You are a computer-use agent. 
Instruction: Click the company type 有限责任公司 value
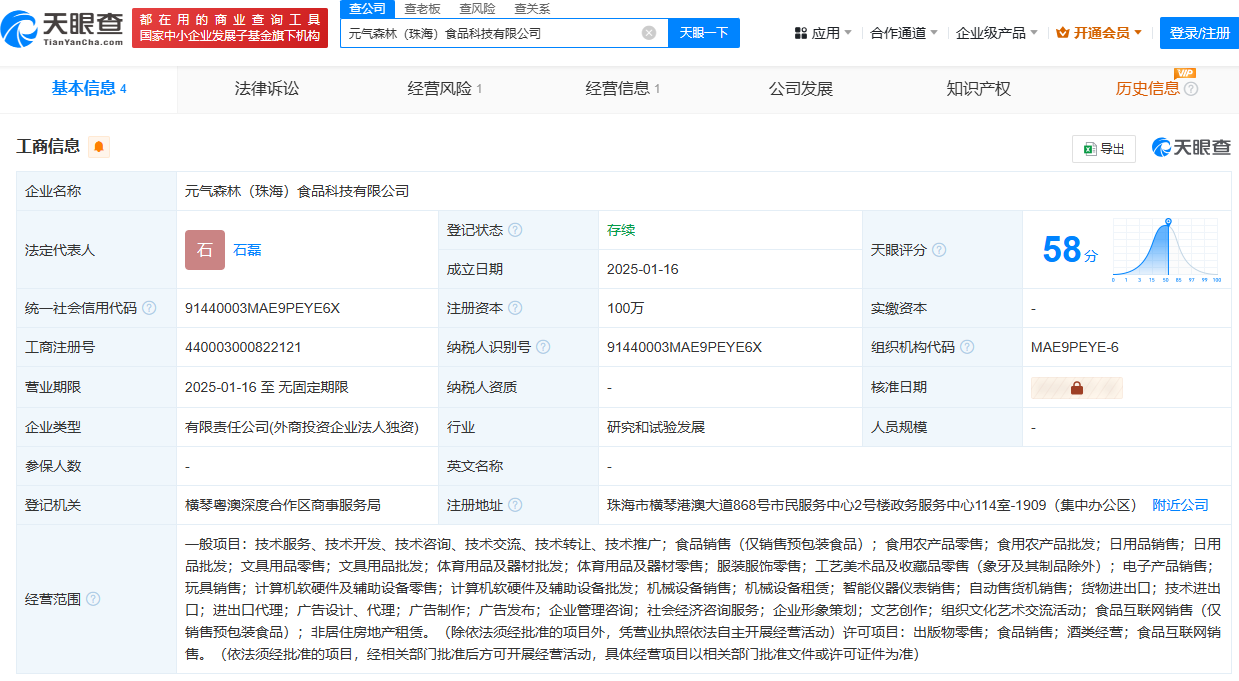[x=302, y=427]
